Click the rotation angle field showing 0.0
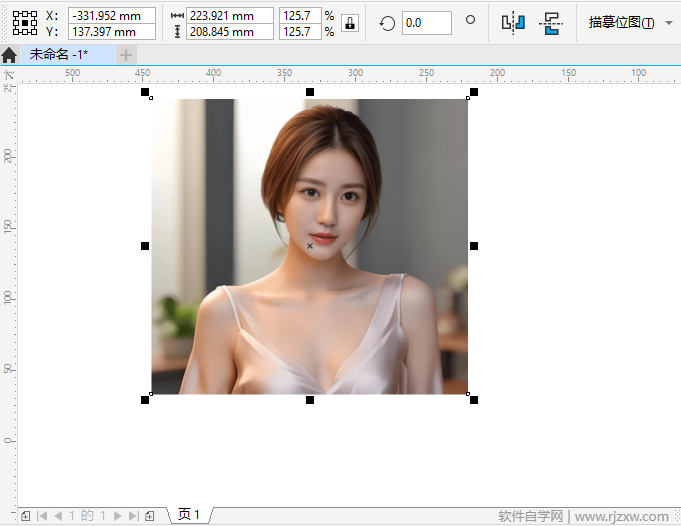Image resolution: width=681 pixels, height=526 pixels. pos(425,22)
